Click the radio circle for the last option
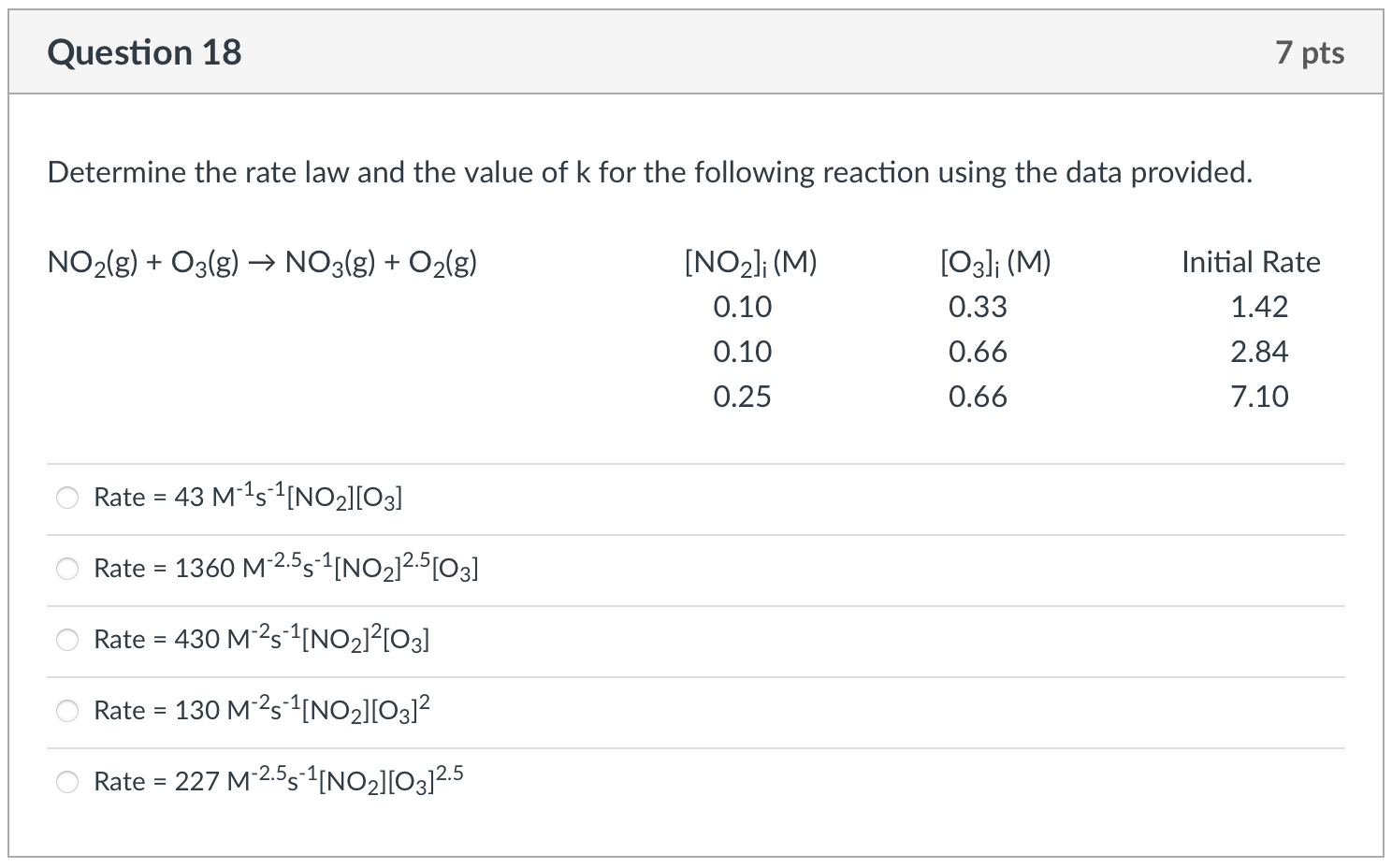Viewport: 1392px width, 868px height. pyautogui.click(x=66, y=781)
